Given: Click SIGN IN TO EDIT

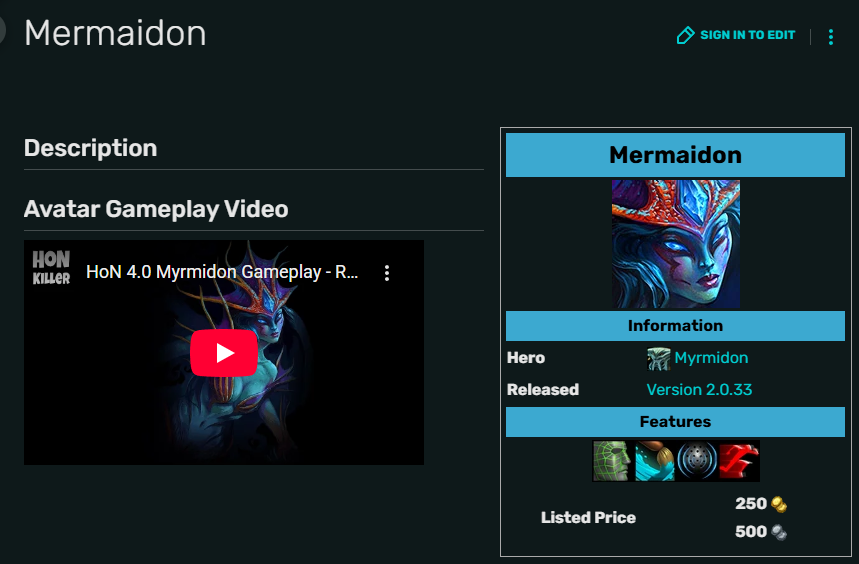Looking at the screenshot, I should pyautogui.click(x=747, y=35).
